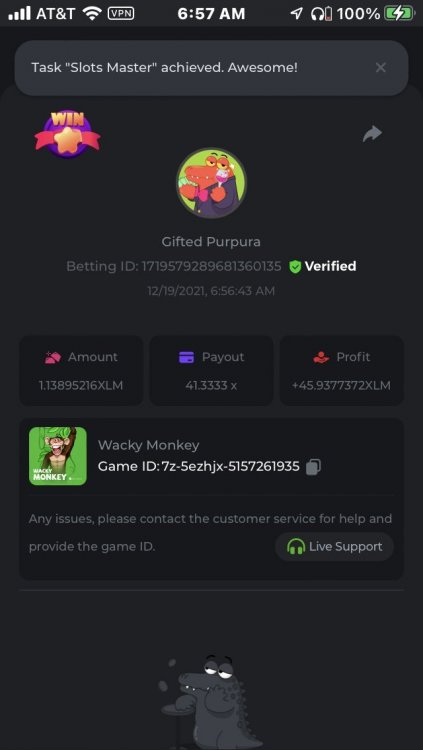
Task: Select the Payout card
Action: click(x=212, y=371)
